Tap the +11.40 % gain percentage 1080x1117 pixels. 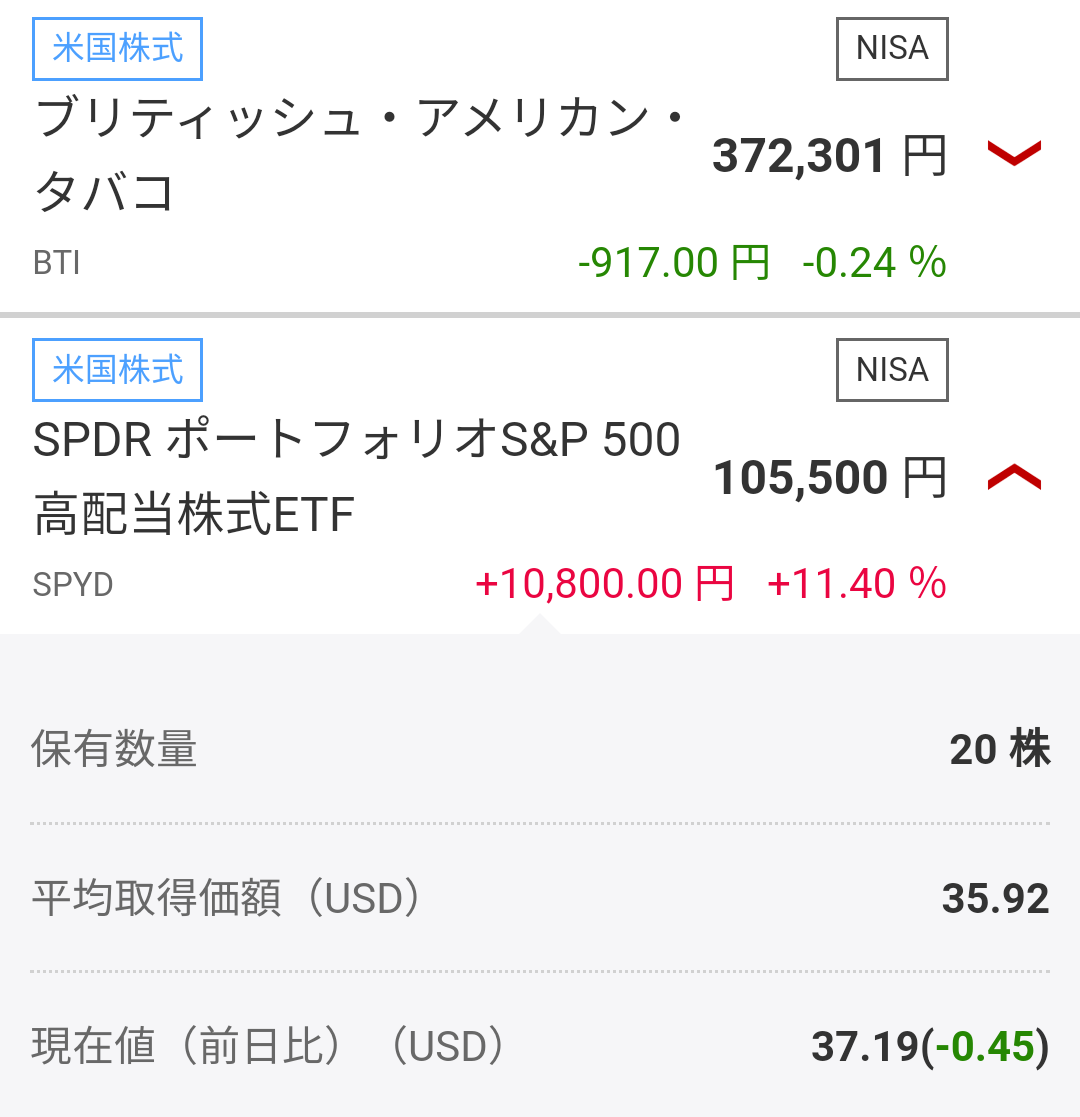(x=857, y=583)
